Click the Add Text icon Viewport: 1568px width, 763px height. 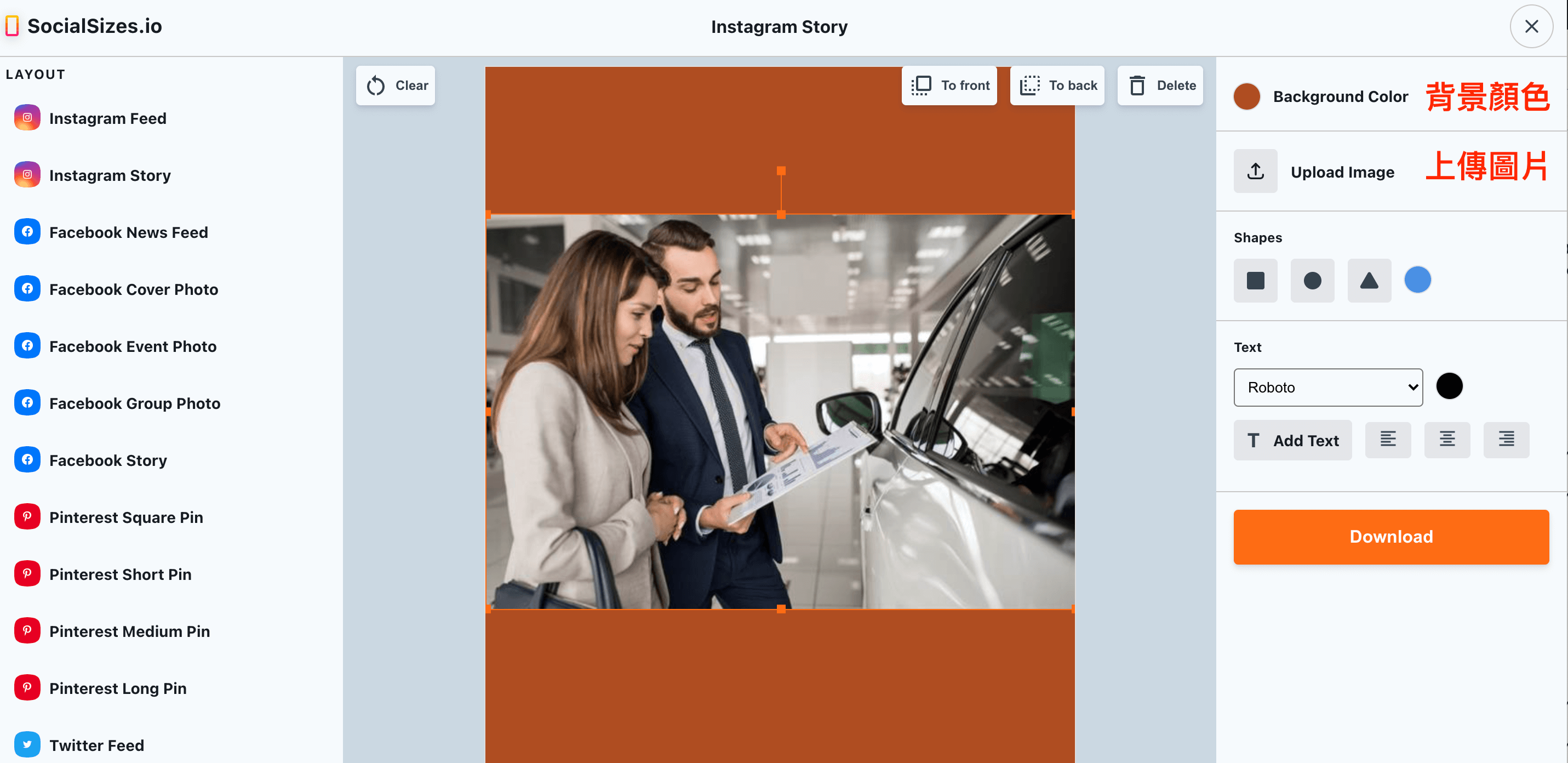coord(1293,440)
